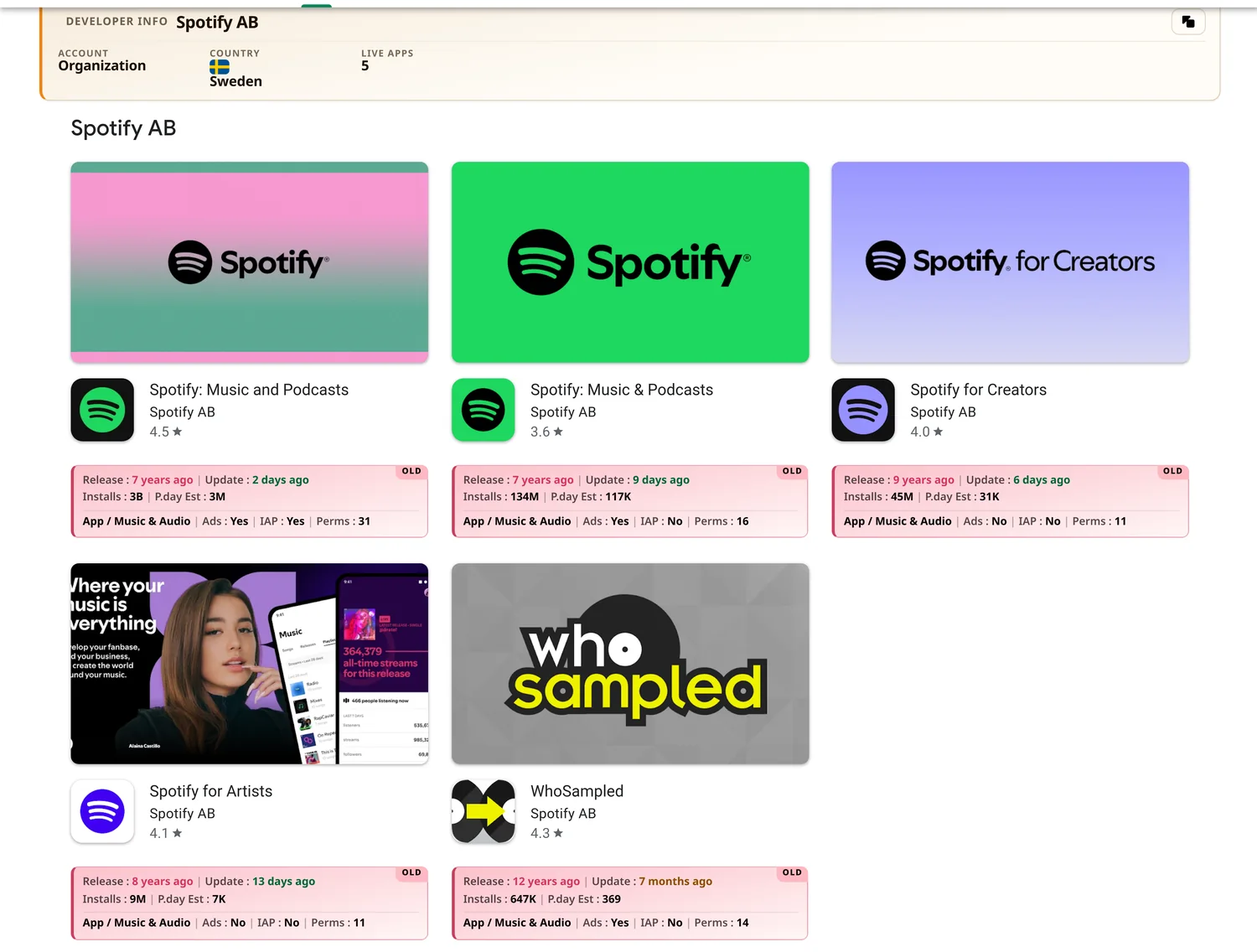Open the Spotify for Creators title link
This screenshot has width=1257, height=952.
tap(978, 390)
